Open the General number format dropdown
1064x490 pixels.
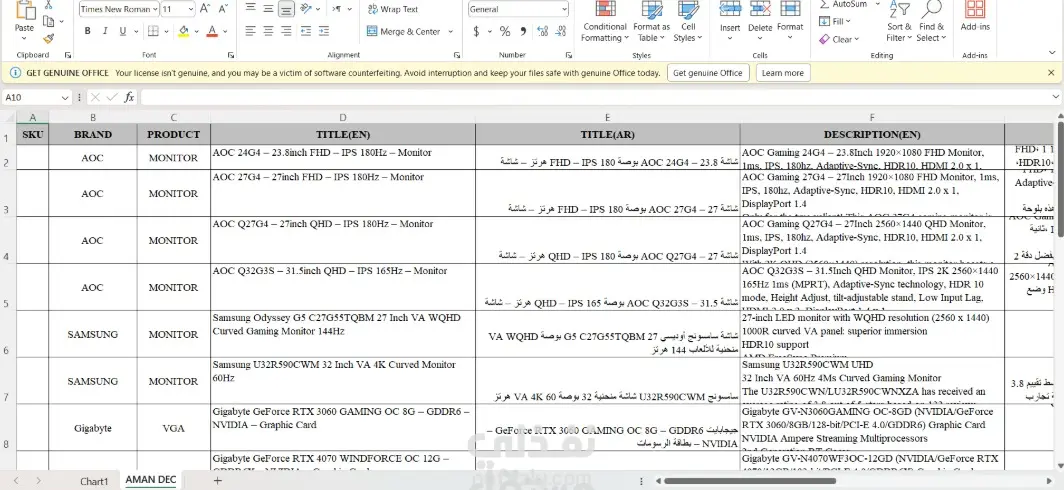pyautogui.click(x=564, y=10)
